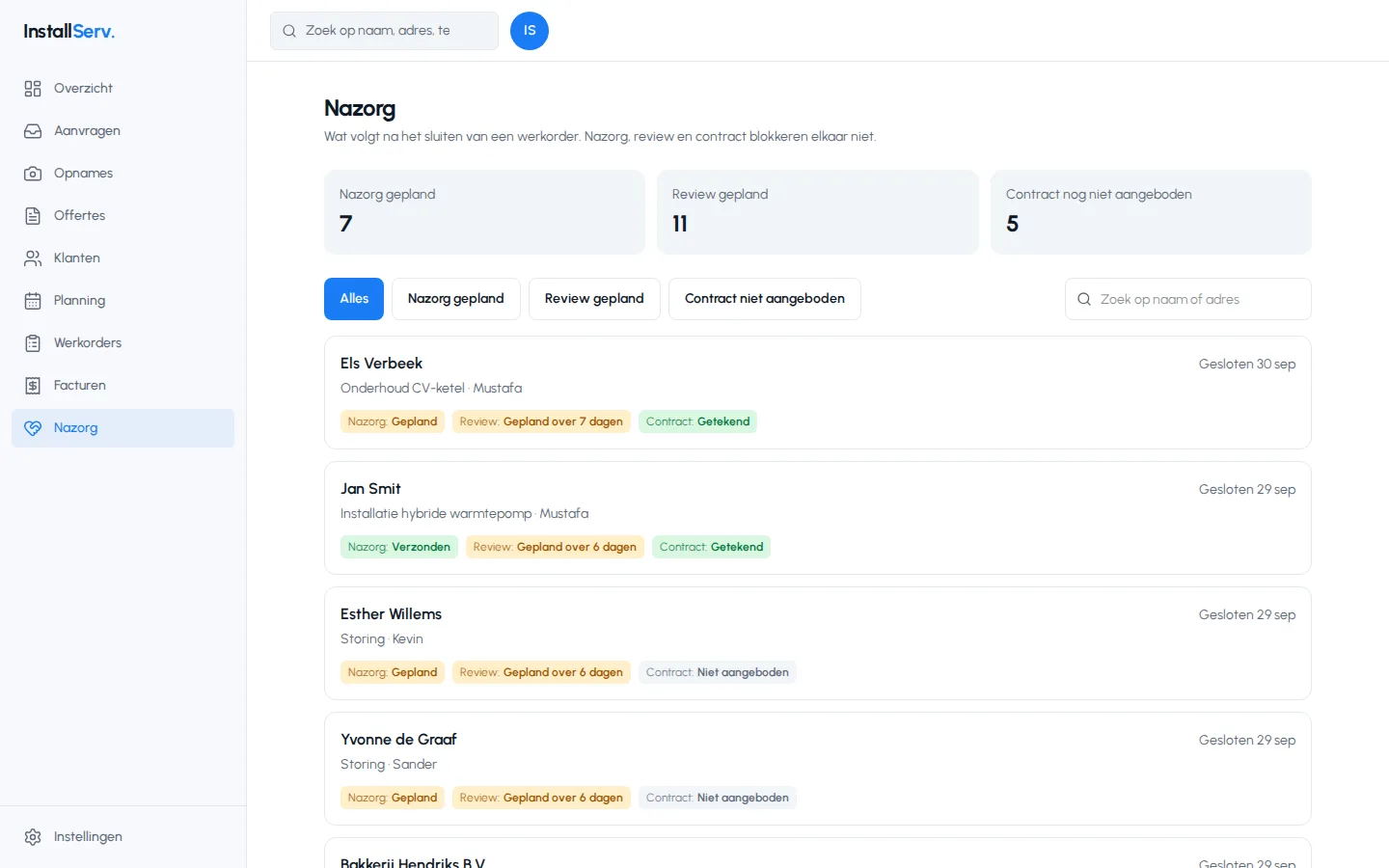
Task: Open the Els Verbeek entry
Action: point(818,393)
